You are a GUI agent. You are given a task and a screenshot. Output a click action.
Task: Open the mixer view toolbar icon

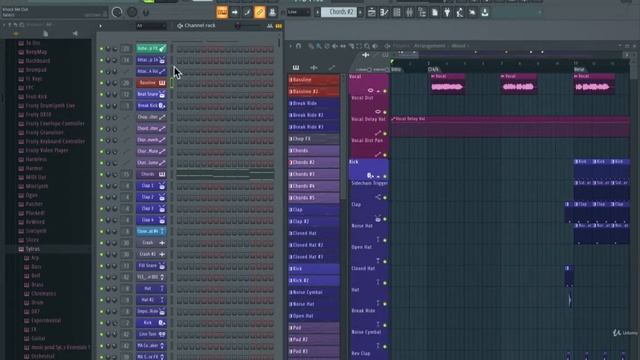tap(409, 13)
